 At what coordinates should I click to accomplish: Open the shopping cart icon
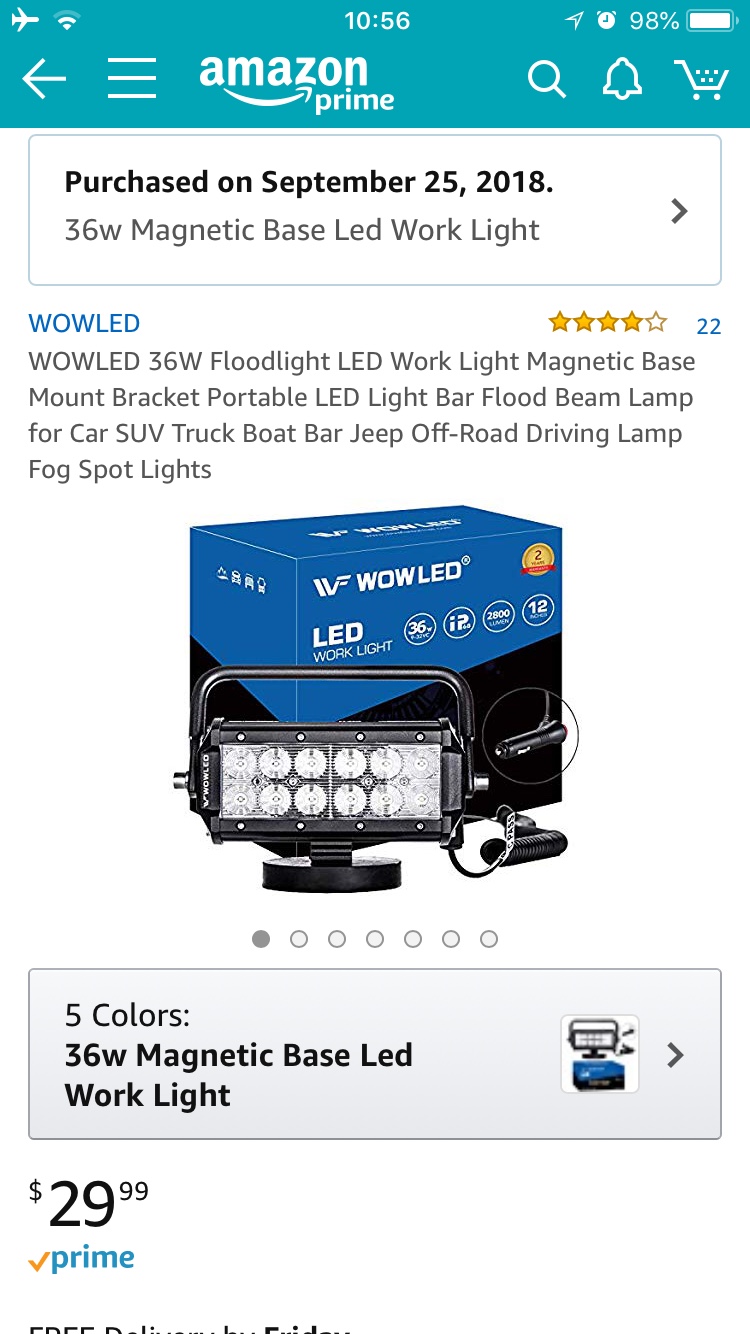tap(701, 79)
